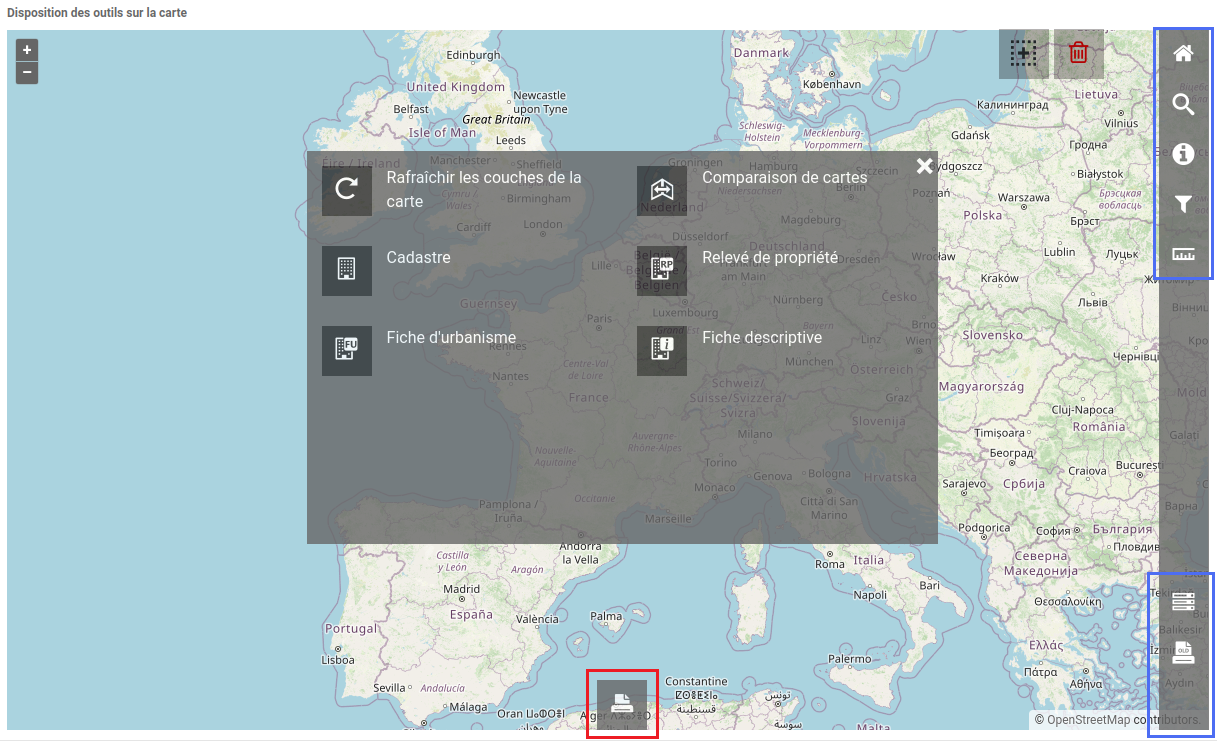Select 'Comparaison de cartes' label
The width and height of the screenshot is (1217, 741).
point(785,177)
